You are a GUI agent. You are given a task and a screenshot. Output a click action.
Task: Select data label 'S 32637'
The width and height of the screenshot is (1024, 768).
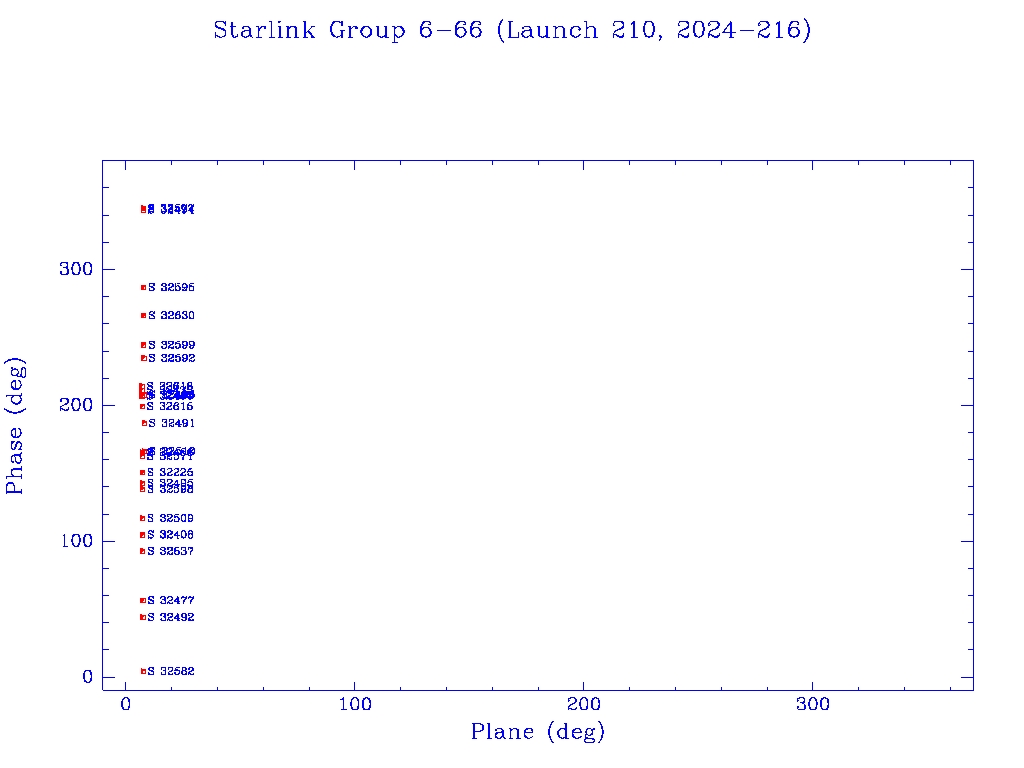coord(170,551)
